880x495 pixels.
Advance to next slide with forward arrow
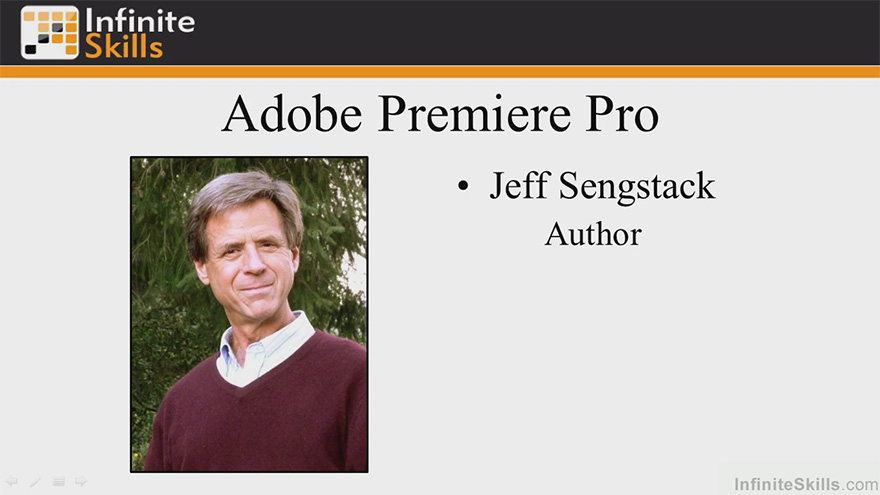pyautogui.click(x=81, y=481)
